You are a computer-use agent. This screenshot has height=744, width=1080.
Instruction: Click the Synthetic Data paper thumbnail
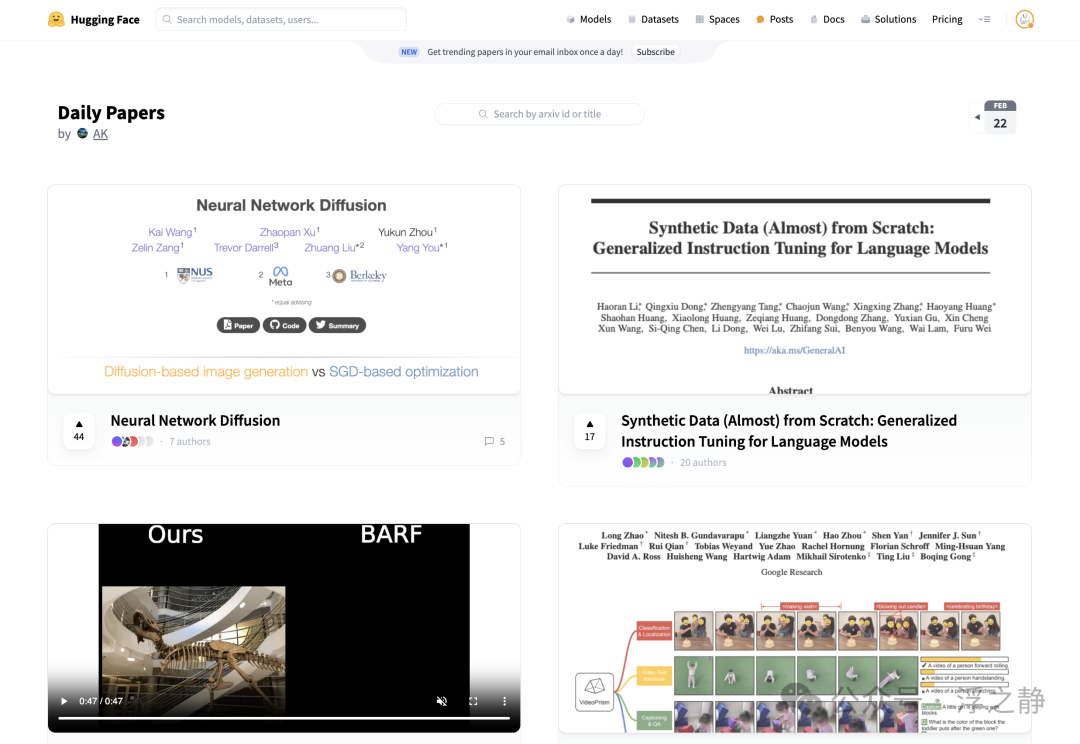point(795,289)
